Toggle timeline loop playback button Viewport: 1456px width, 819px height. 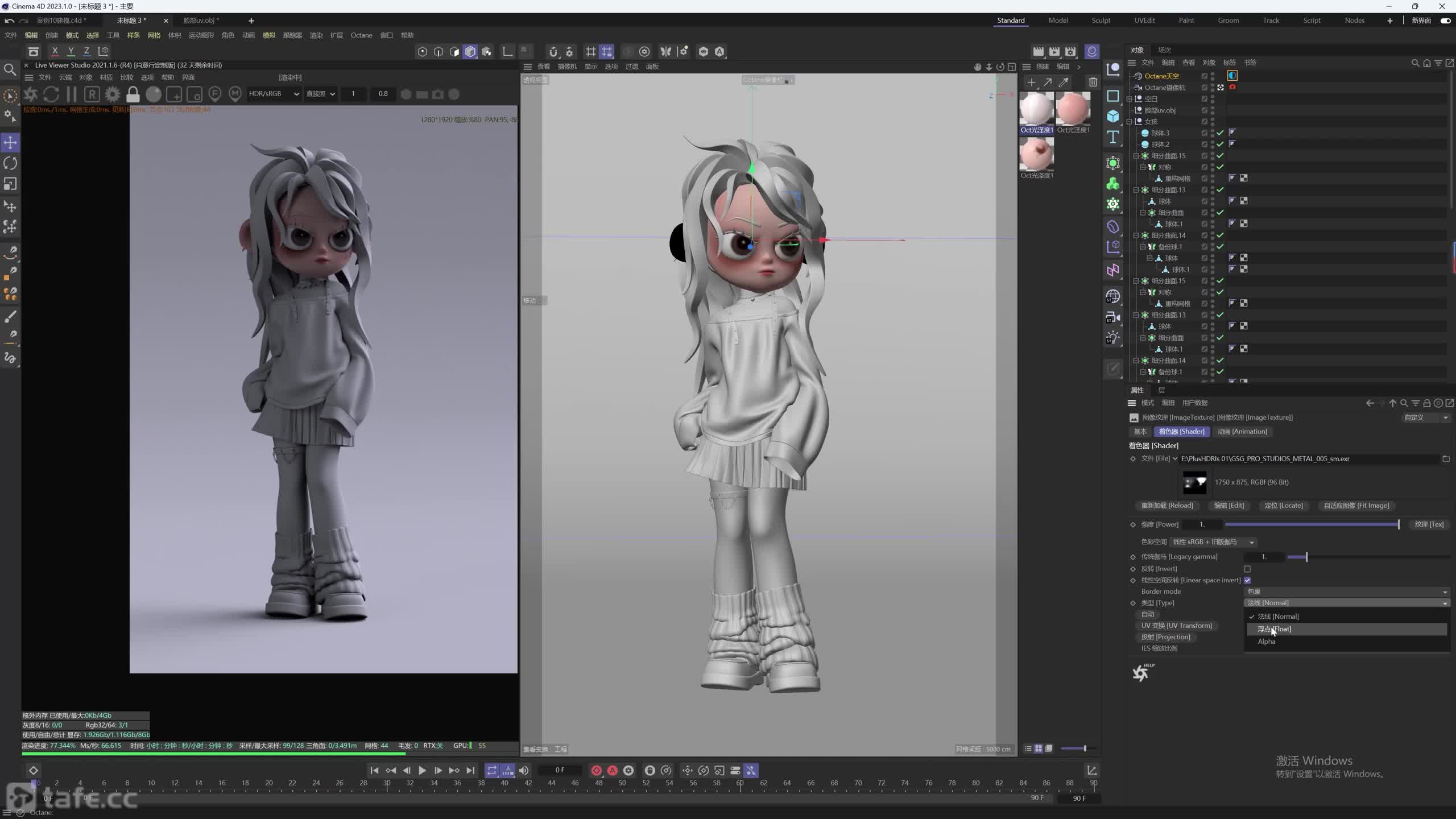(x=492, y=770)
